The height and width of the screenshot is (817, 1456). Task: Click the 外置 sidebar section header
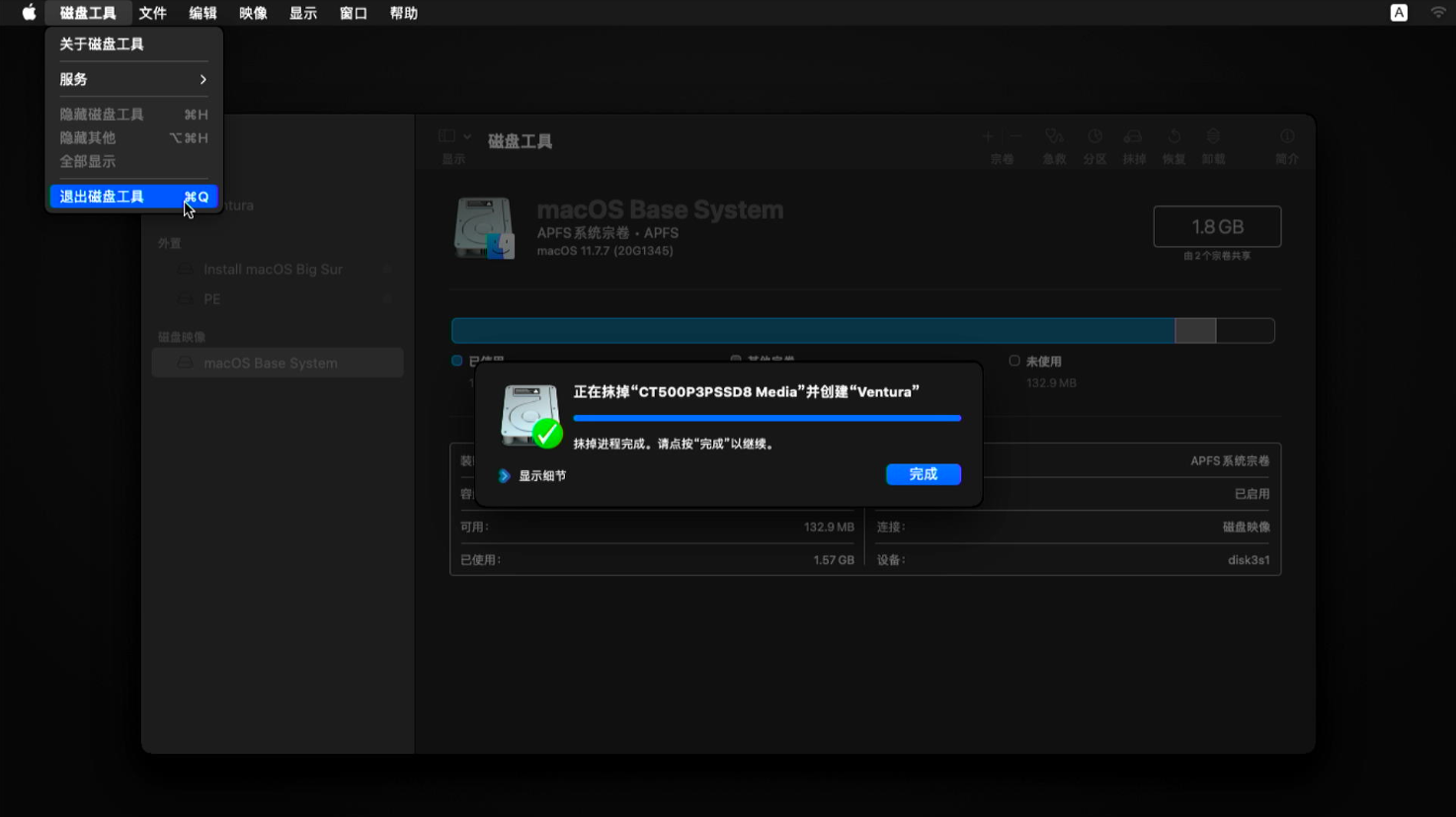pos(170,243)
